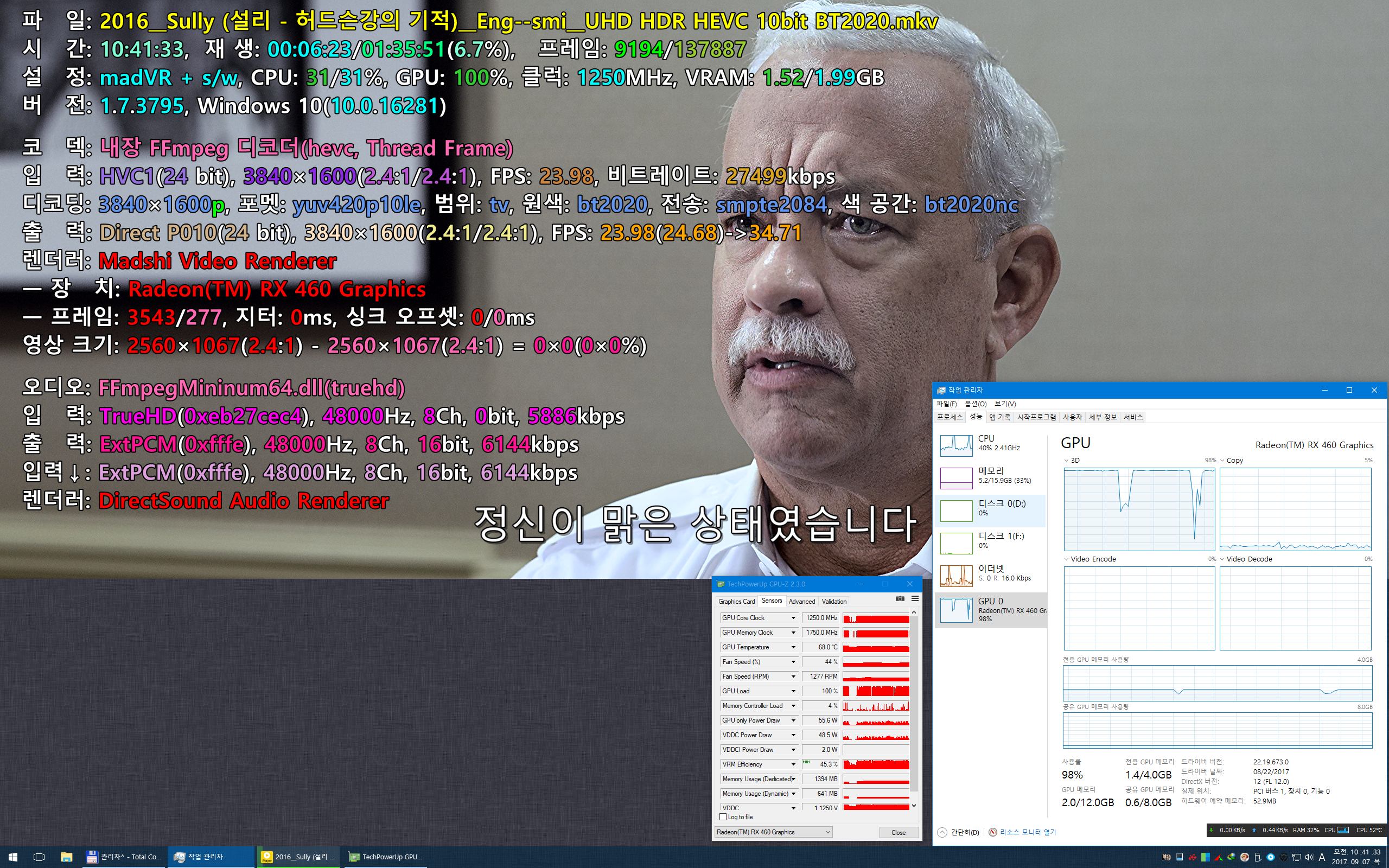This screenshot has height=868, width=1389.
Task: Change the Video Decode graph engine dropdown
Action: click(x=1222, y=559)
